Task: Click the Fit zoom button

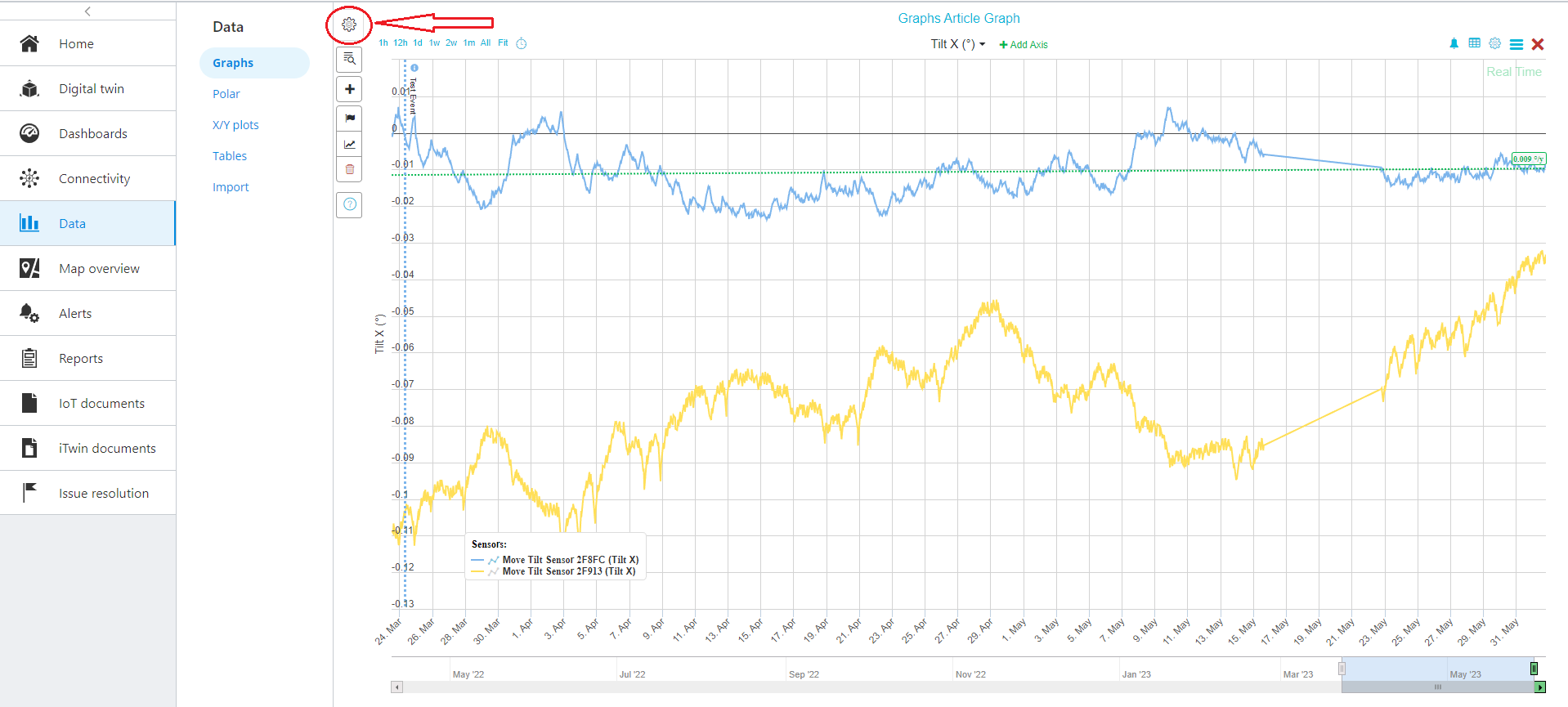Action: [x=503, y=43]
